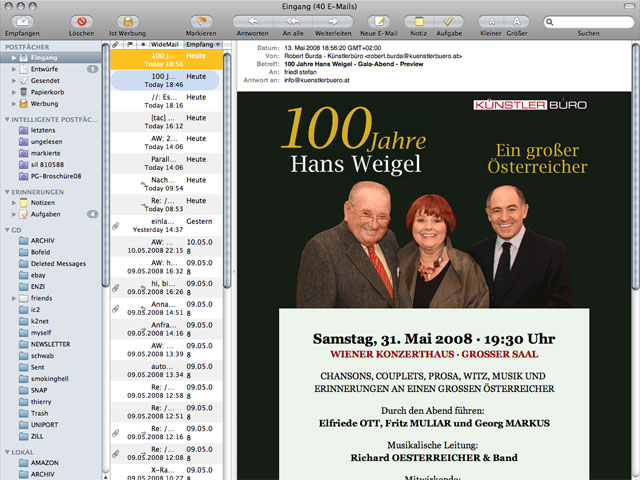This screenshot has height=480, width=640.
Task: Click the Empfangen toolbar icon
Action: 22,21
